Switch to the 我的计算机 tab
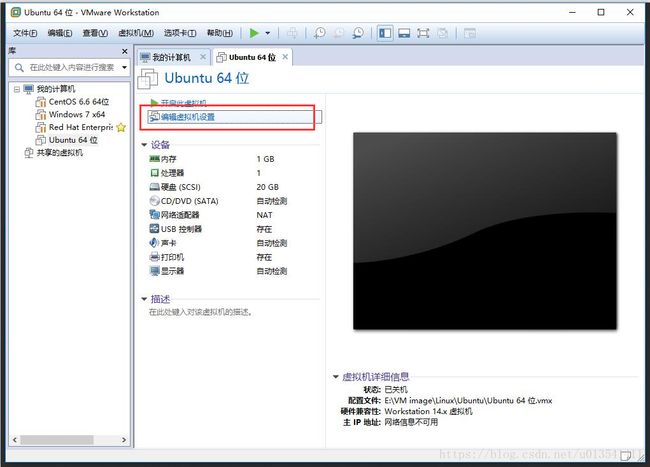The image size is (650, 467). click(x=171, y=57)
